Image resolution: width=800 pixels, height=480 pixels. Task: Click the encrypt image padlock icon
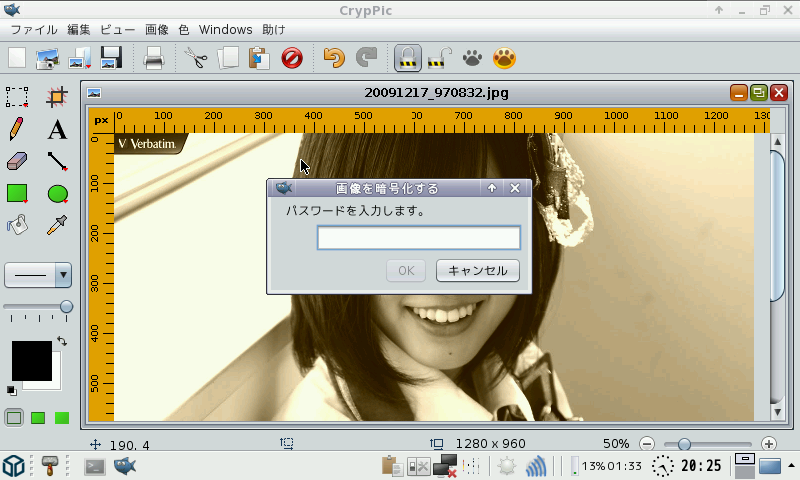407,58
